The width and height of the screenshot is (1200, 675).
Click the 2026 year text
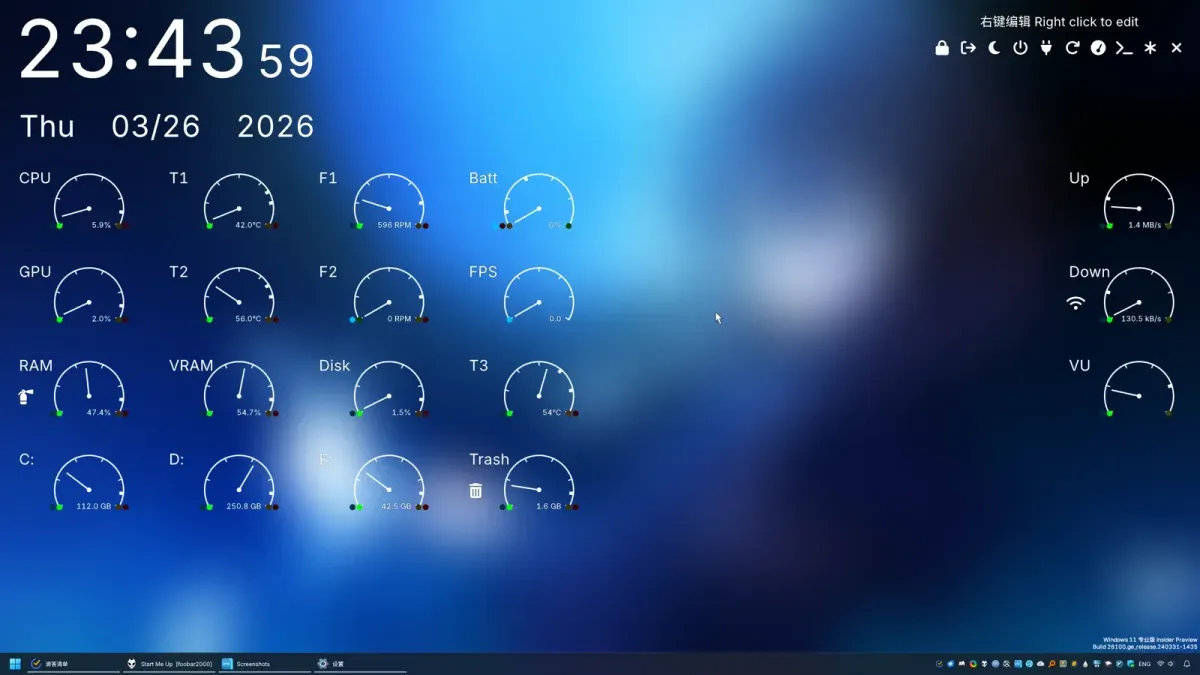click(276, 127)
